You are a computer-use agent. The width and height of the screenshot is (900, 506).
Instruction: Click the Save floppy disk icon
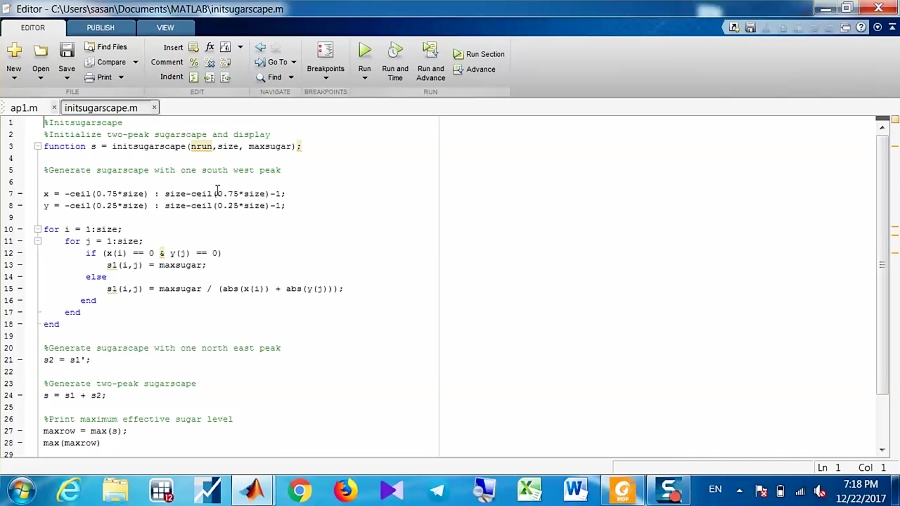coord(67,50)
